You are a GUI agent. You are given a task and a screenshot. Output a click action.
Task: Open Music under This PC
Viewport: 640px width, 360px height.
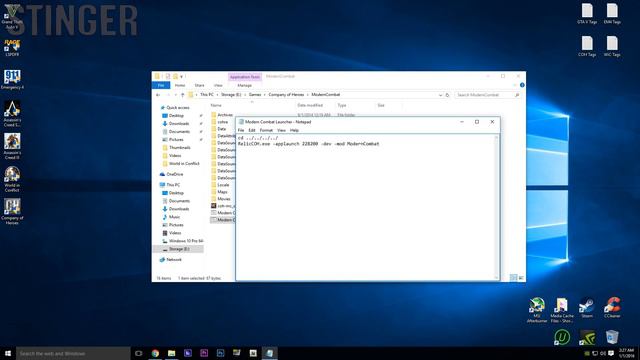point(174,217)
